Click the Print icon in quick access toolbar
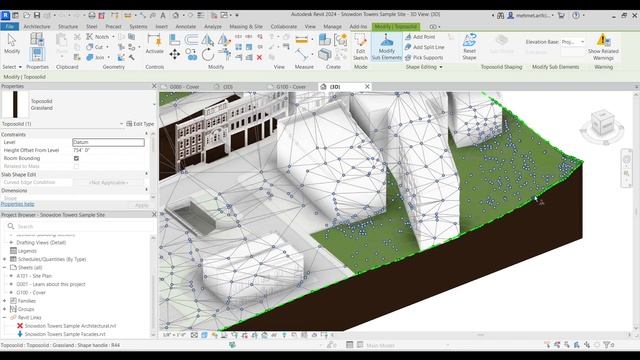 92,16
